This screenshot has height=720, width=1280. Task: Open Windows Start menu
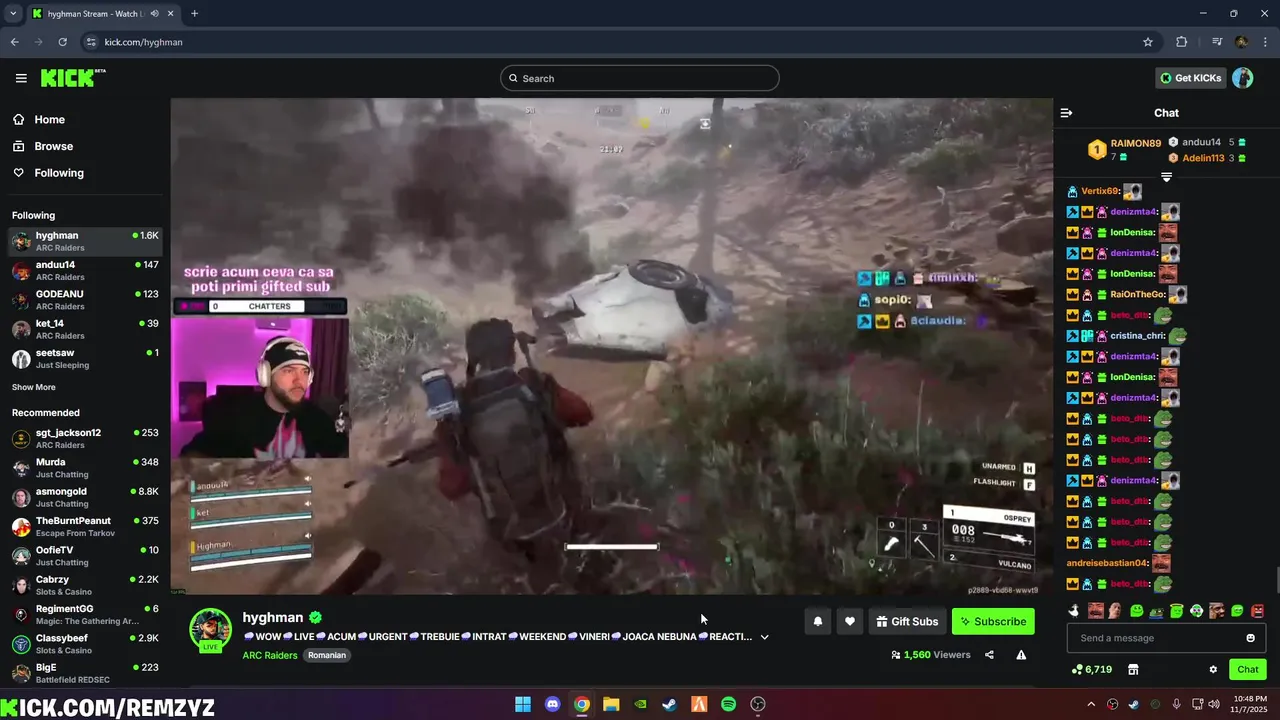click(x=522, y=704)
